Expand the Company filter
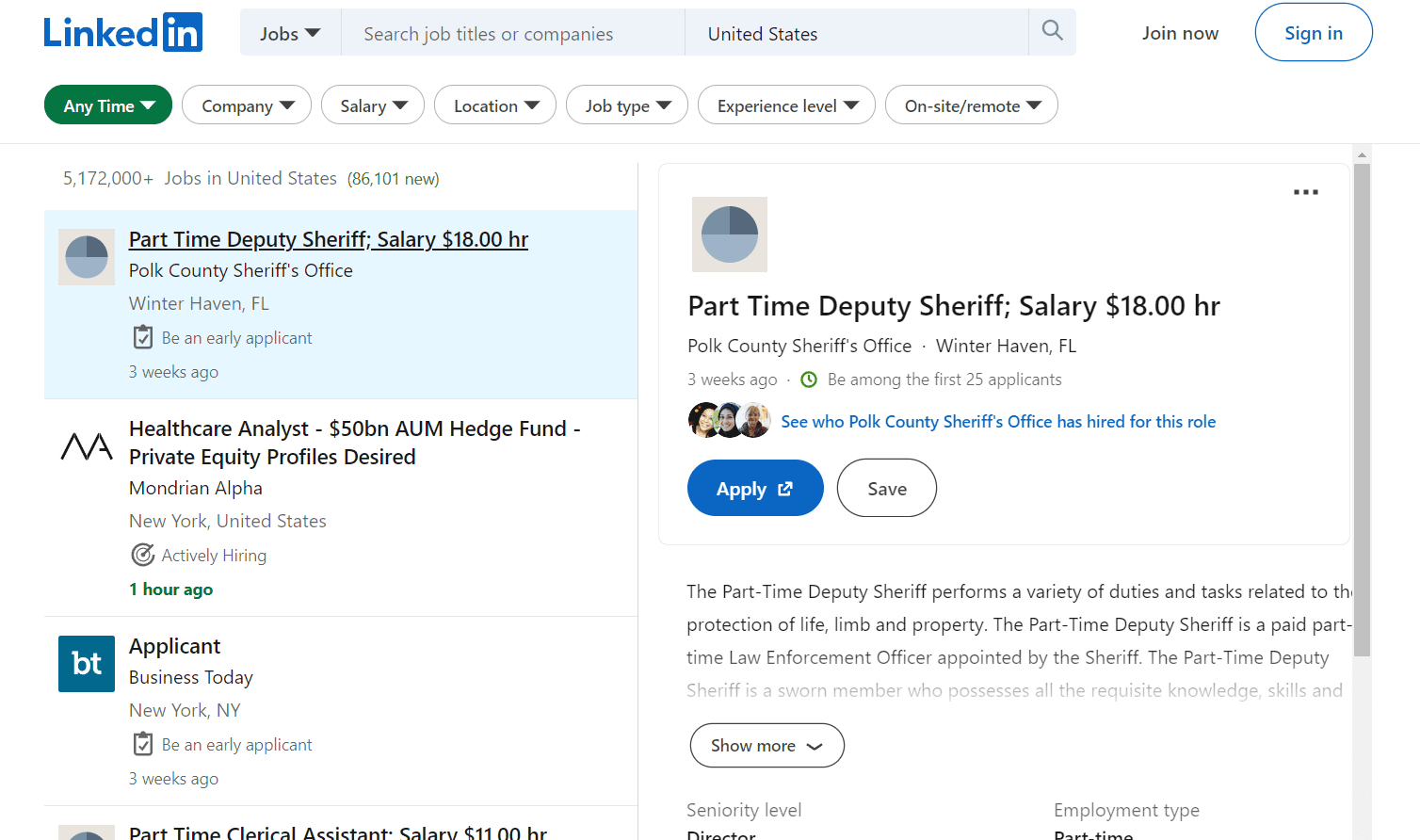1420x840 pixels. [247, 105]
